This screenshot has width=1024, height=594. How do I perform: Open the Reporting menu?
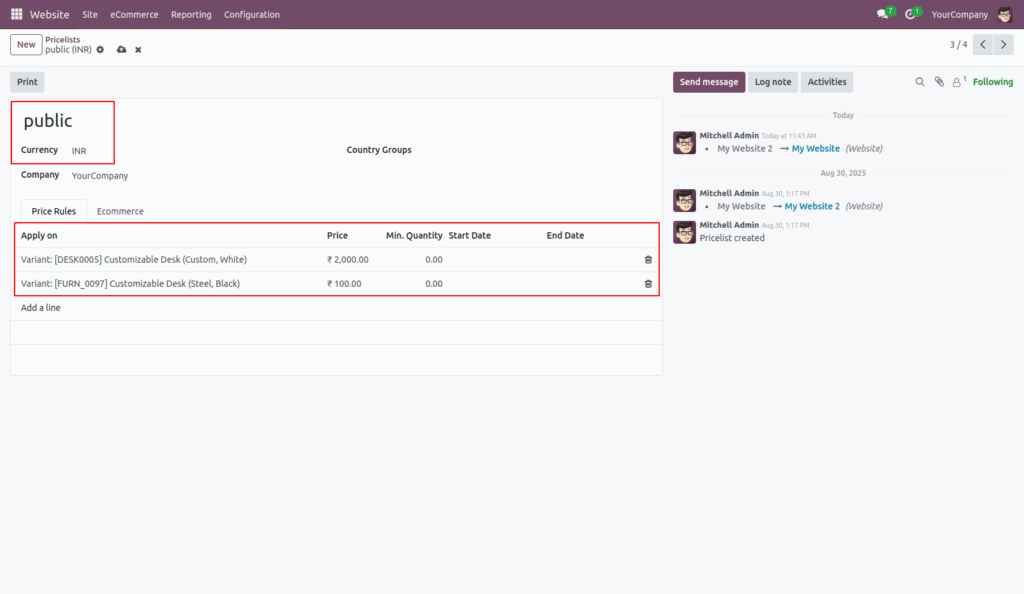[x=190, y=14]
